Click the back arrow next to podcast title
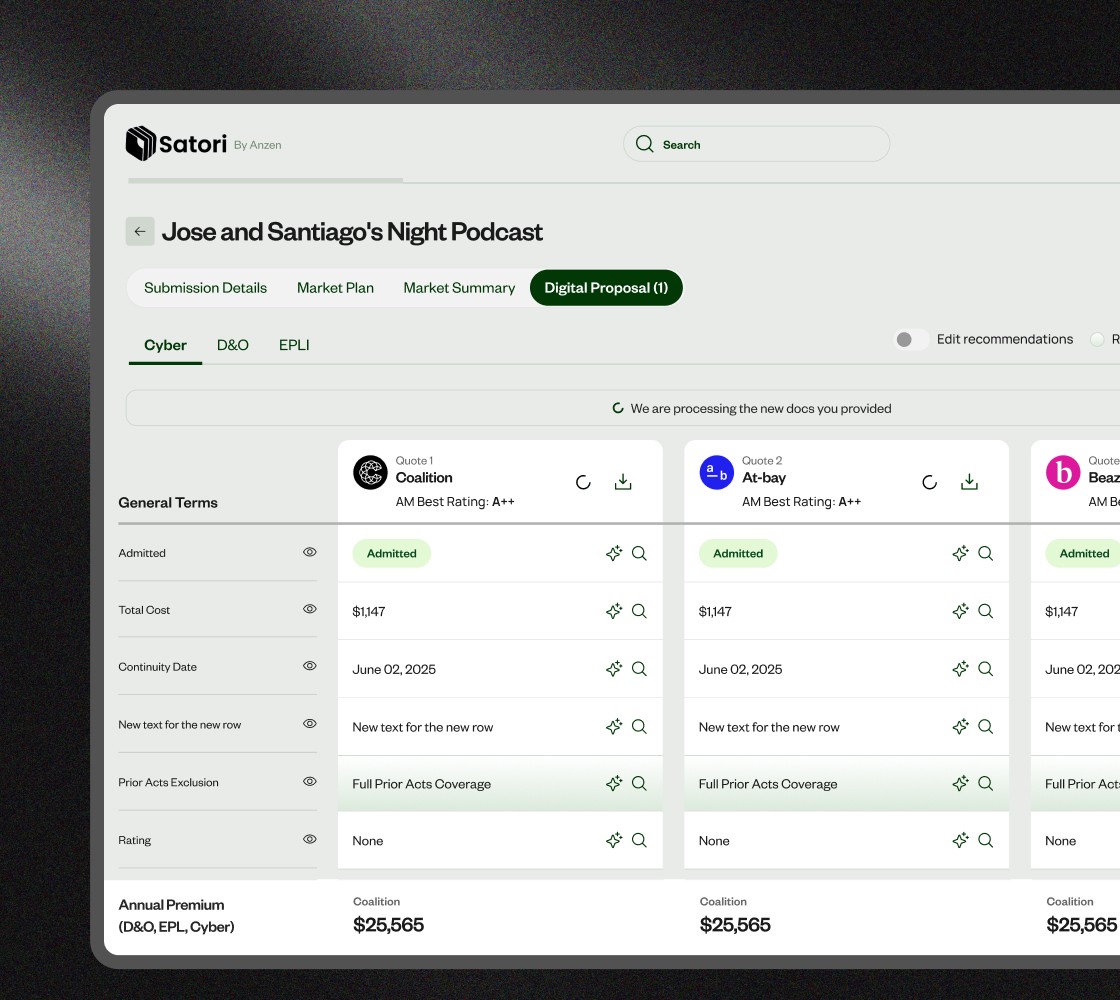Viewport: 1120px width, 1000px height. coord(140,231)
